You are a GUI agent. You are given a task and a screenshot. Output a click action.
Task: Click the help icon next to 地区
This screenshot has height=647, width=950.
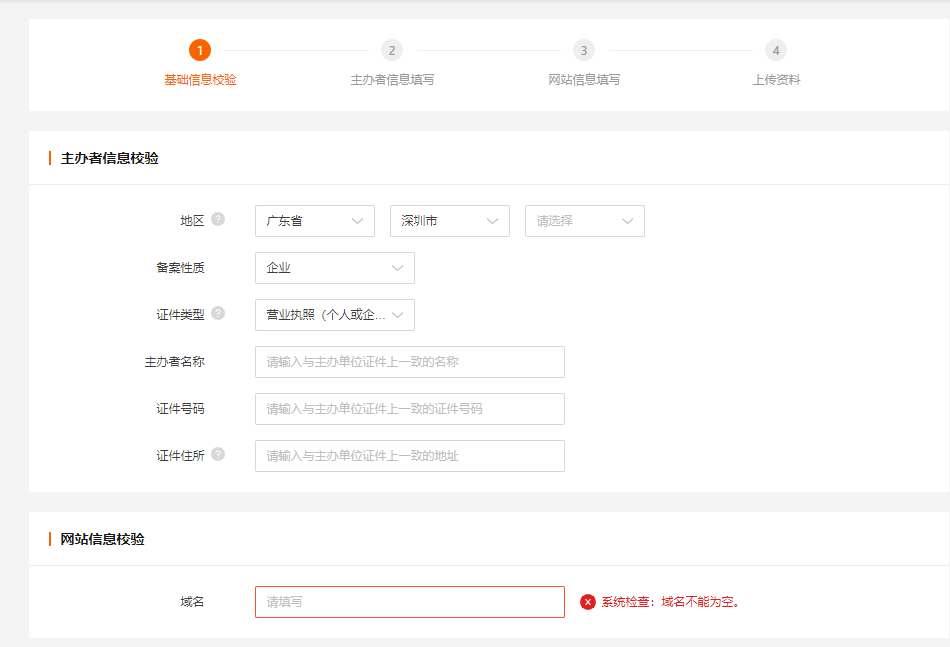coord(218,220)
